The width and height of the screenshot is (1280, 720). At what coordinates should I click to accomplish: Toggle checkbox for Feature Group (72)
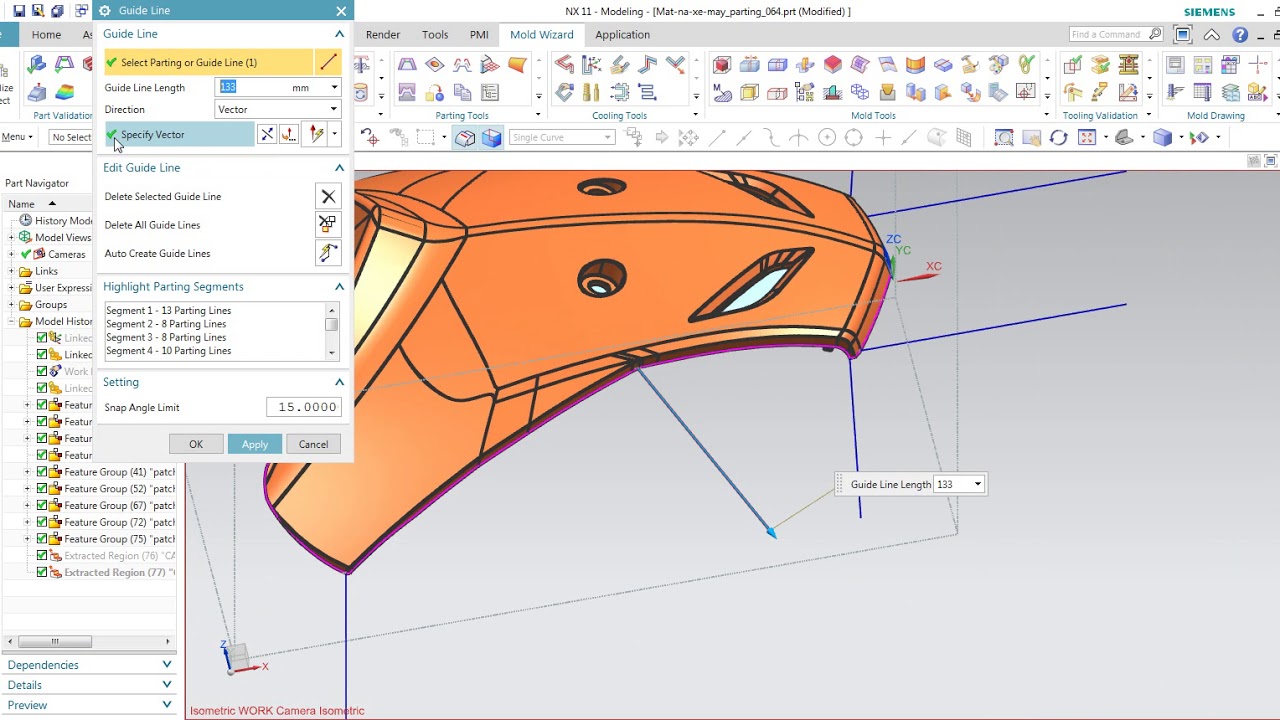42,522
